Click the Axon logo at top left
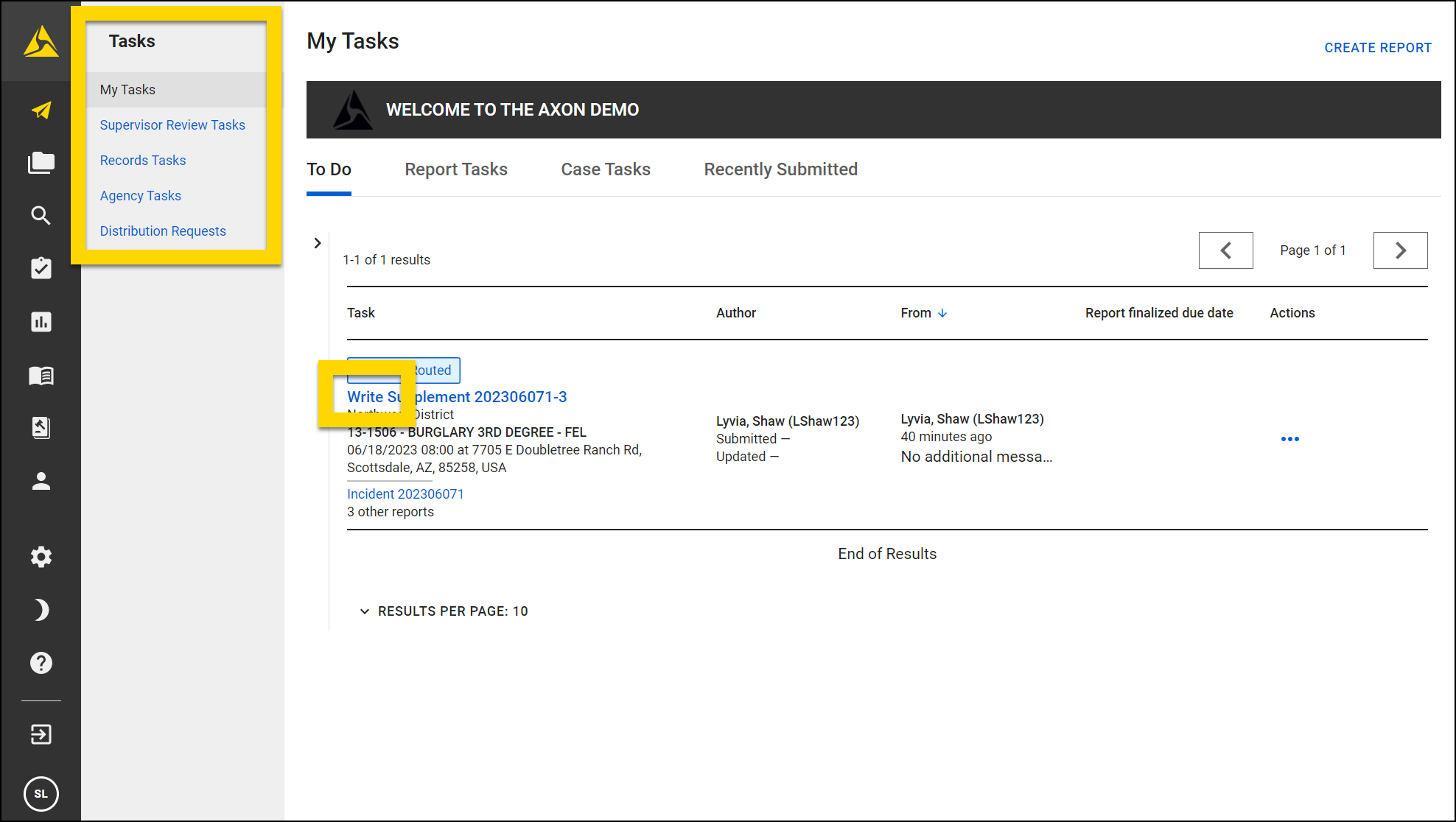Image resolution: width=1456 pixels, height=822 pixels. [x=41, y=41]
